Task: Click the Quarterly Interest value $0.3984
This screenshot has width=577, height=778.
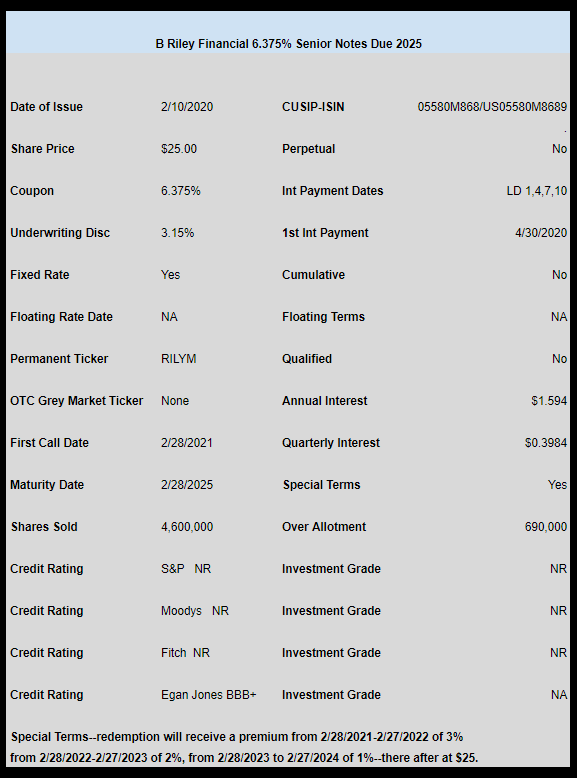Action: pyautogui.click(x=546, y=443)
